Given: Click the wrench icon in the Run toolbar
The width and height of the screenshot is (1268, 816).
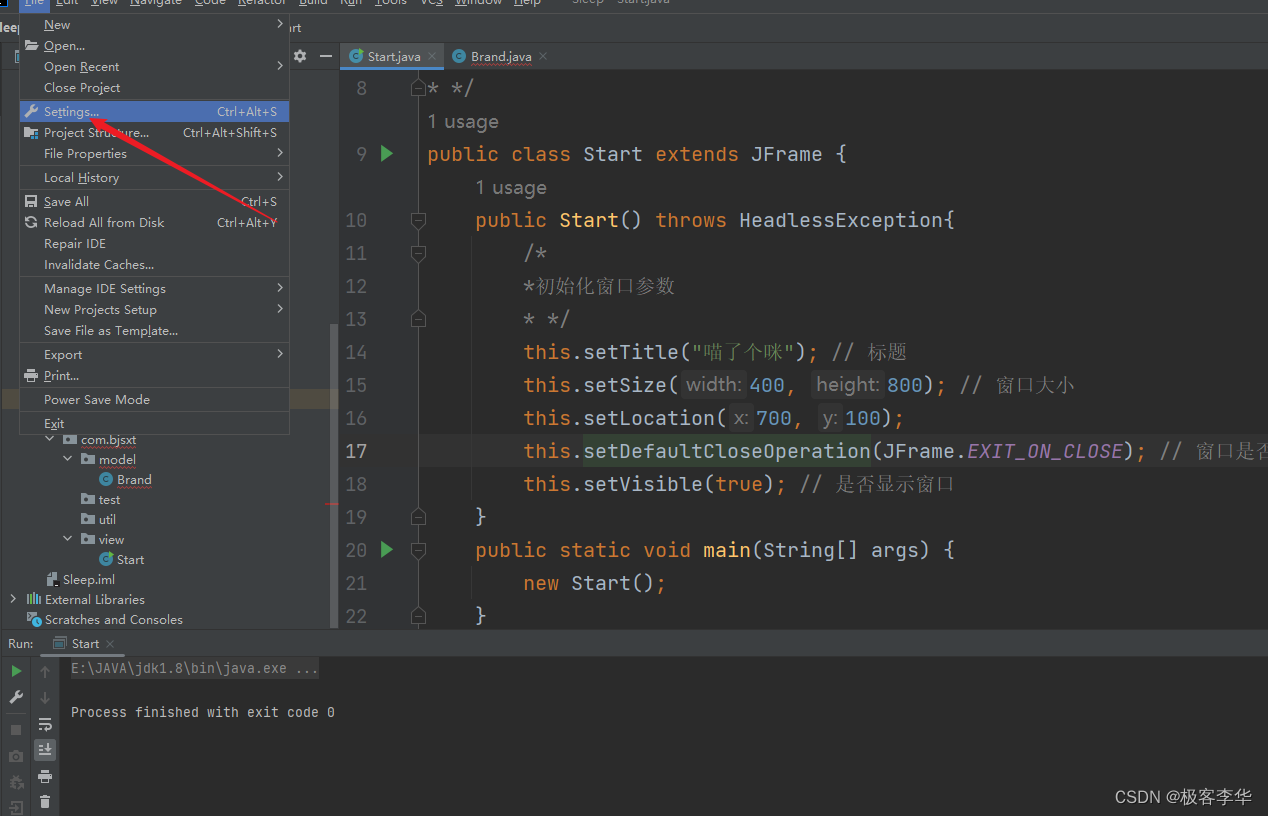Looking at the screenshot, I should (x=16, y=697).
